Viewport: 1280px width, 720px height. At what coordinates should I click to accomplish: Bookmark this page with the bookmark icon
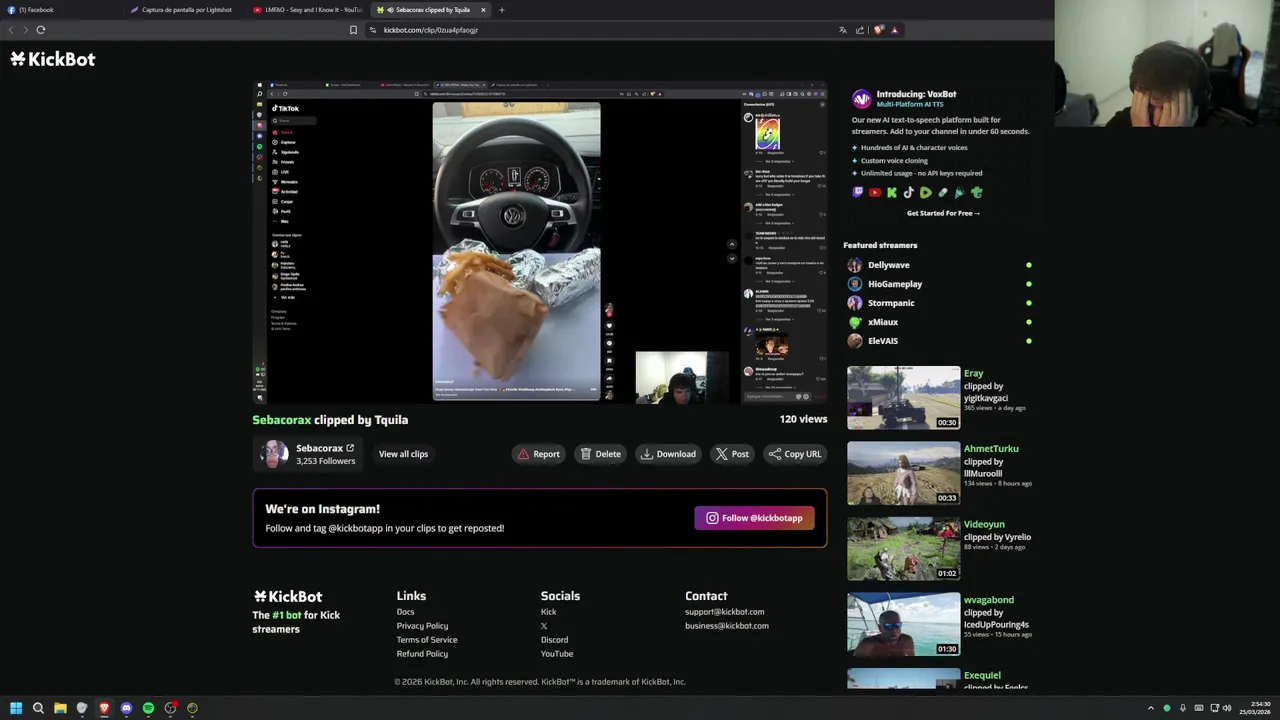(x=353, y=30)
